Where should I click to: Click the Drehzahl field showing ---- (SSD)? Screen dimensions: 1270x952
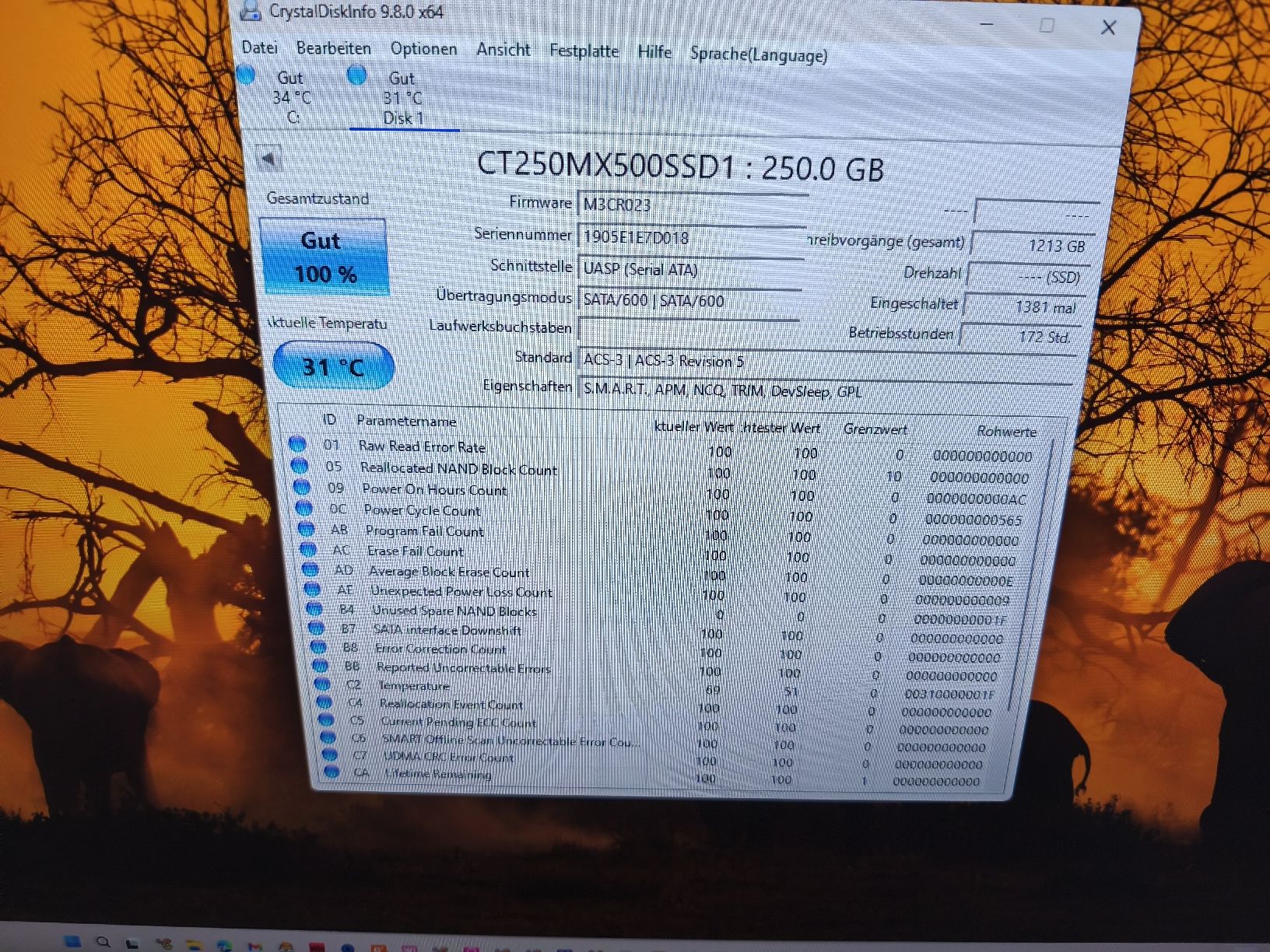(1027, 276)
